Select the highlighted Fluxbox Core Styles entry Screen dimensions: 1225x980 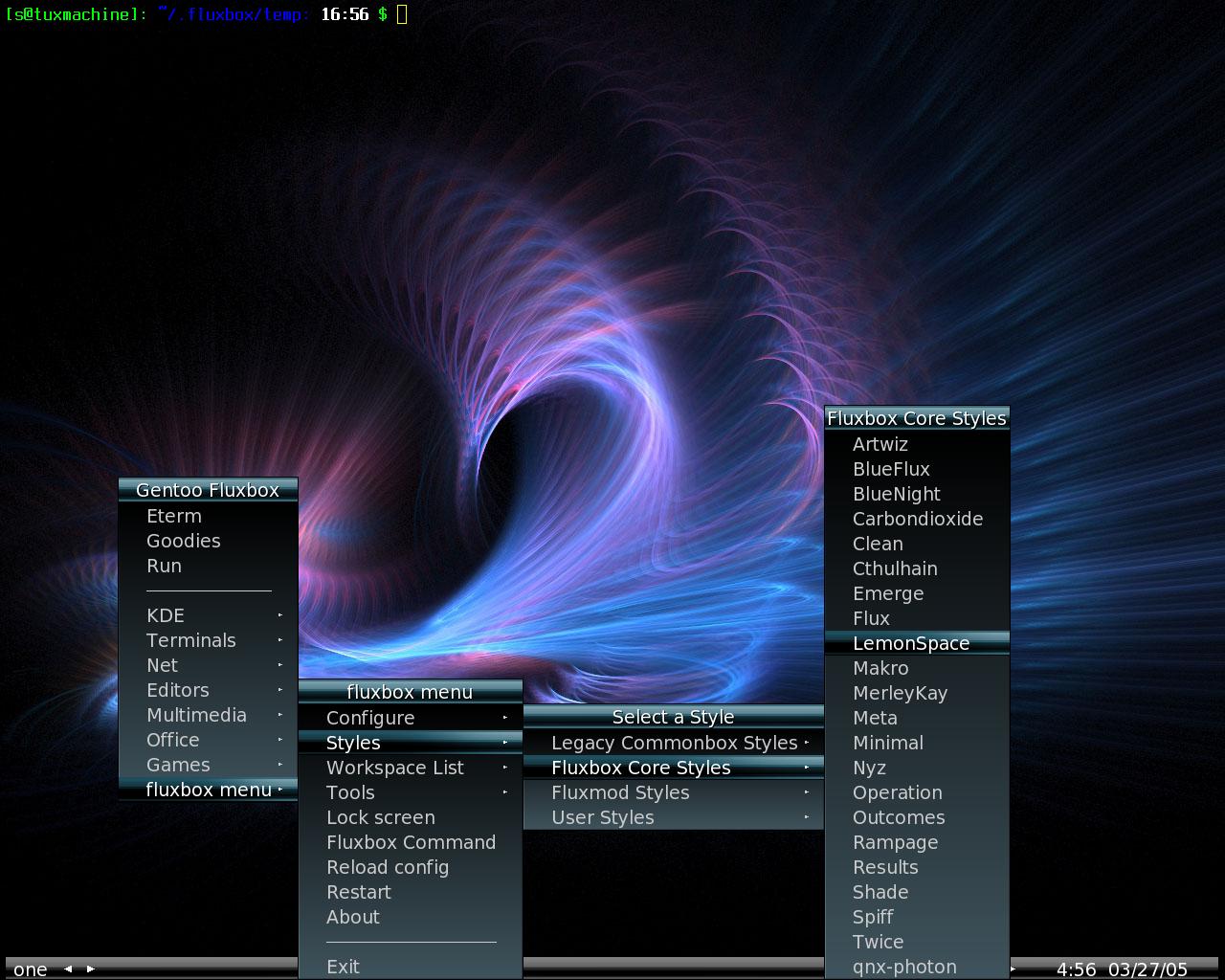coord(674,768)
